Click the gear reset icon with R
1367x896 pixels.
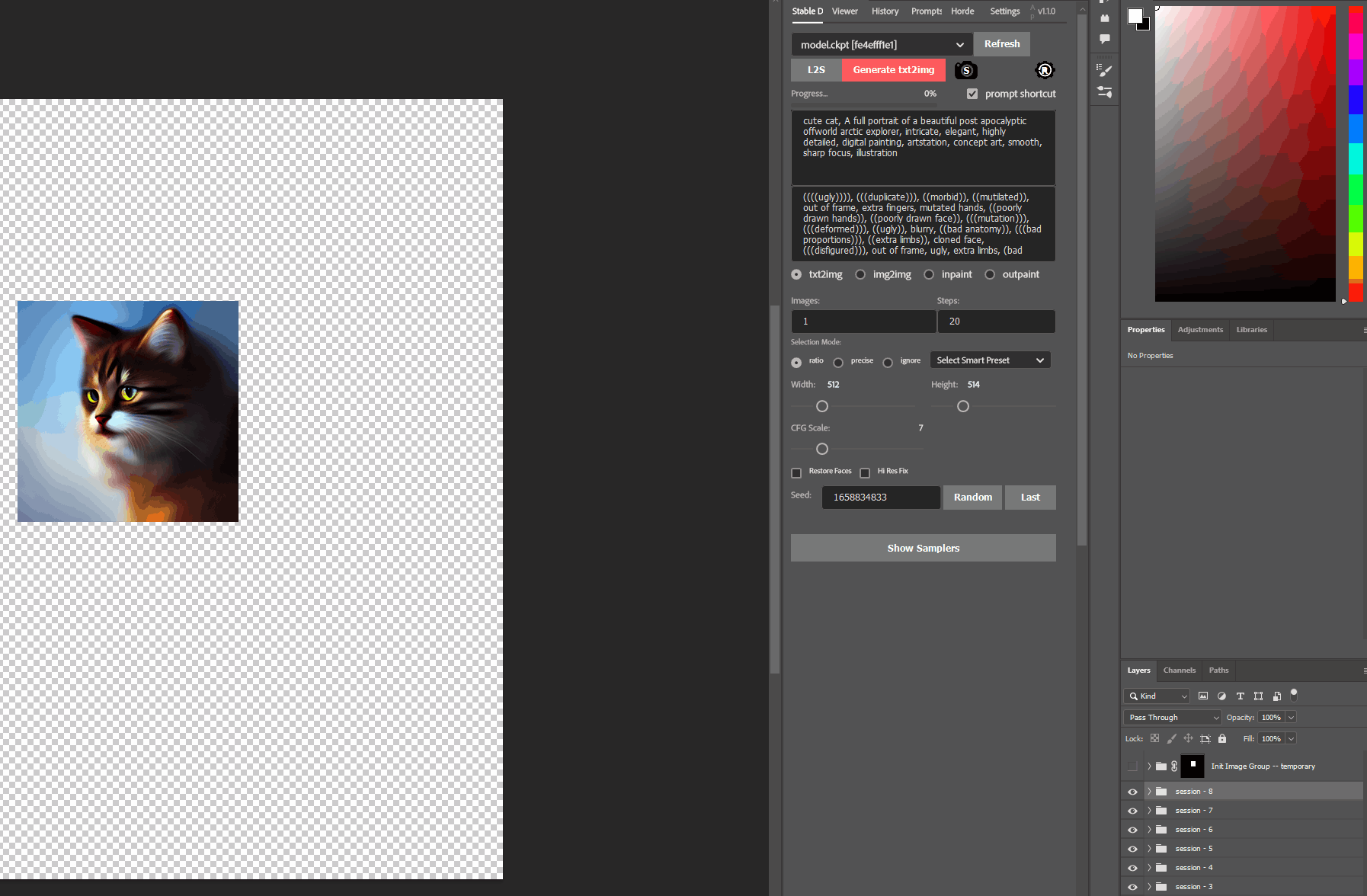coord(1045,70)
